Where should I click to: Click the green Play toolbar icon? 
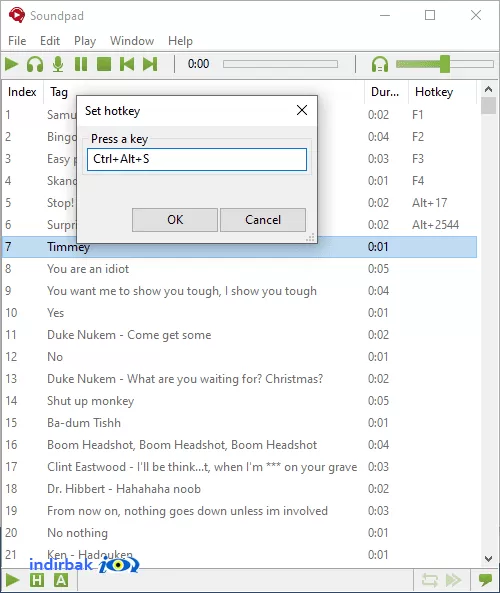tap(11, 64)
